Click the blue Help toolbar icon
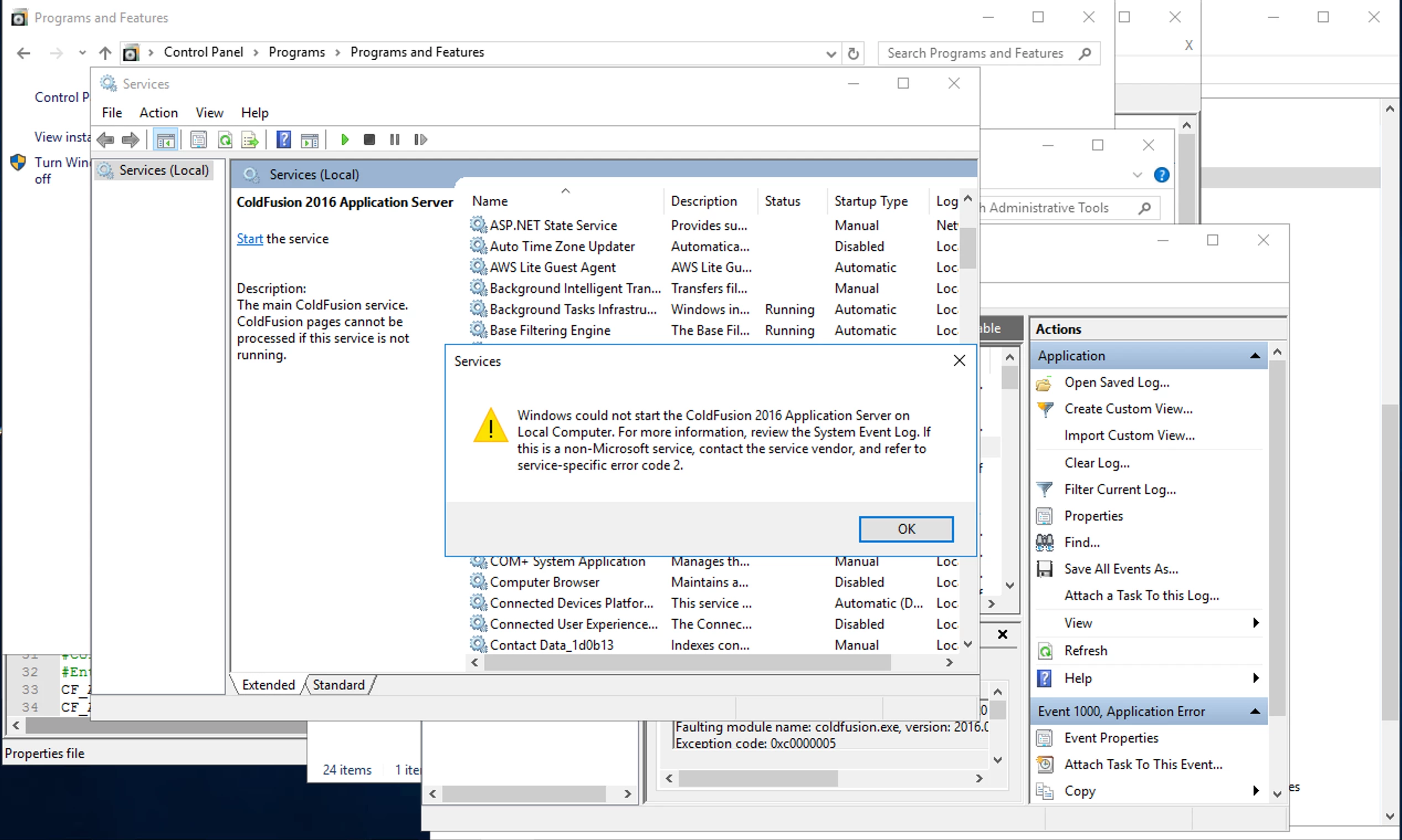The width and height of the screenshot is (1402, 840). (x=283, y=139)
